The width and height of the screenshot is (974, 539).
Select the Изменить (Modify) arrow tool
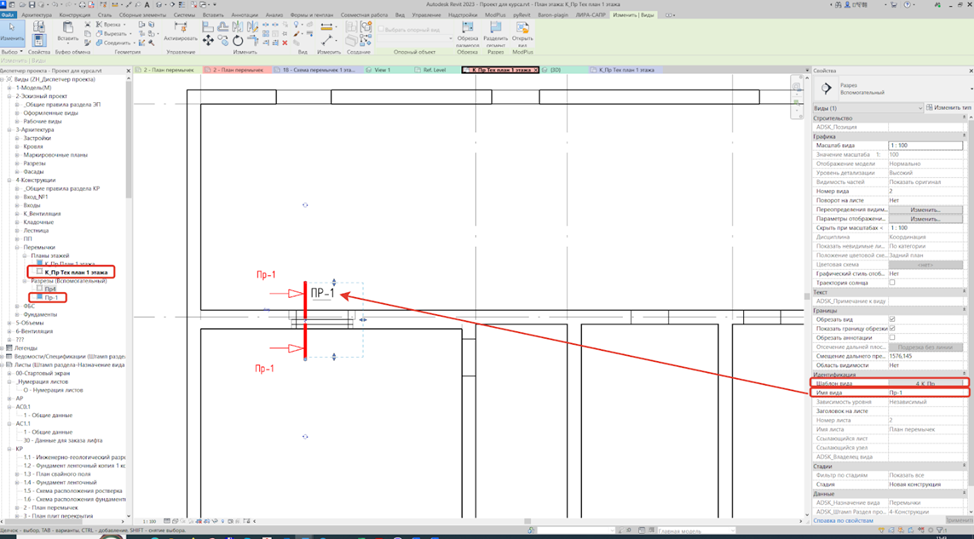coord(12,33)
